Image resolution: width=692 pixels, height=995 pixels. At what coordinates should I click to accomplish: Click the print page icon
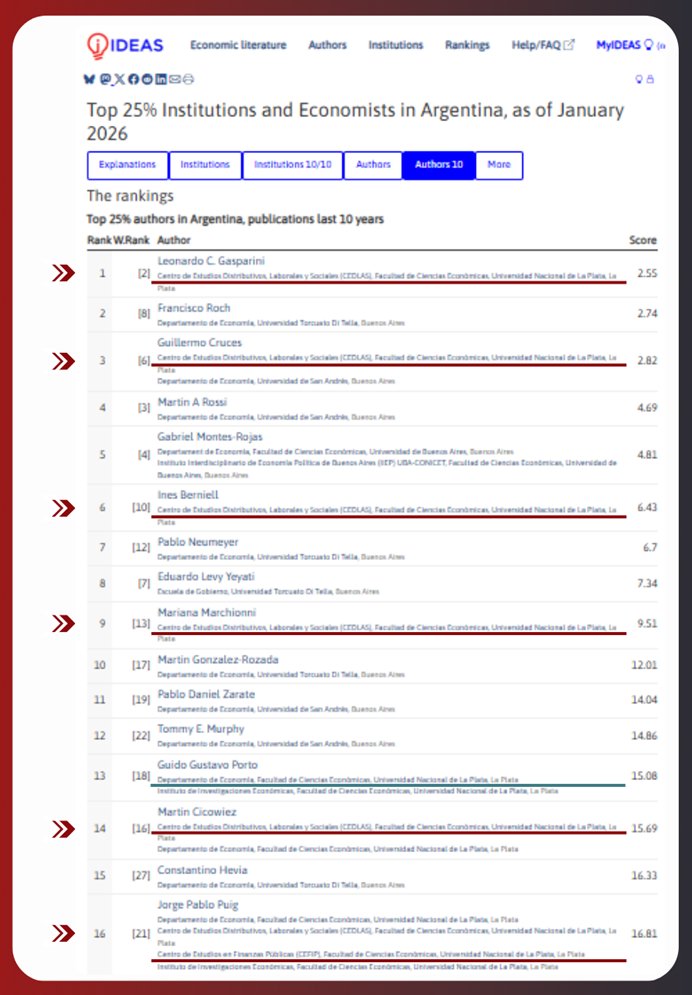point(188,79)
